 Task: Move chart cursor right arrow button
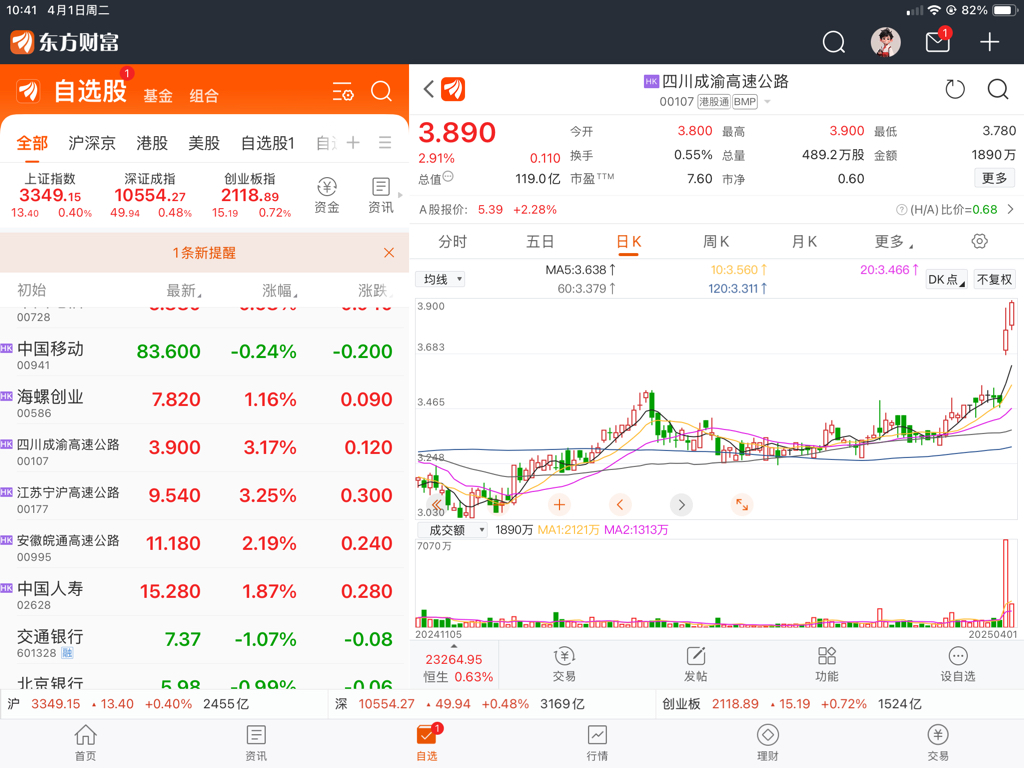click(x=681, y=505)
